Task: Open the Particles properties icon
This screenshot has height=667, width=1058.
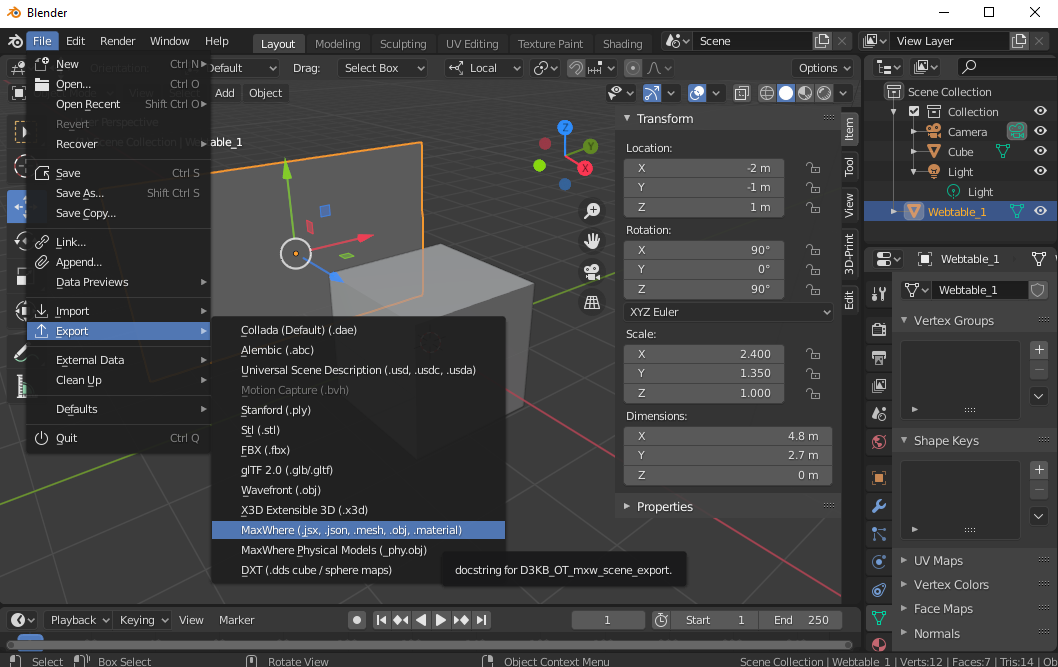Action: (879, 534)
